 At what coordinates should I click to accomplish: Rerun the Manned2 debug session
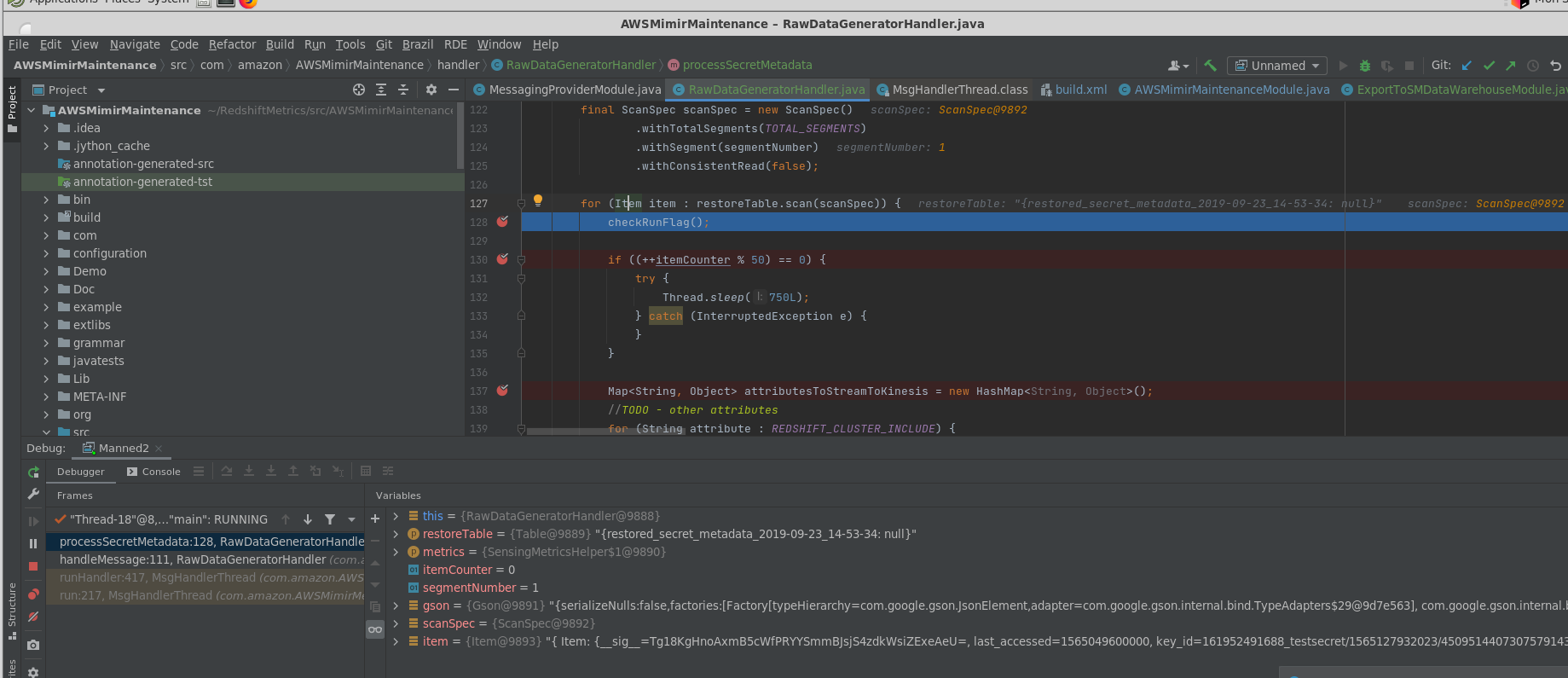[x=33, y=472]
